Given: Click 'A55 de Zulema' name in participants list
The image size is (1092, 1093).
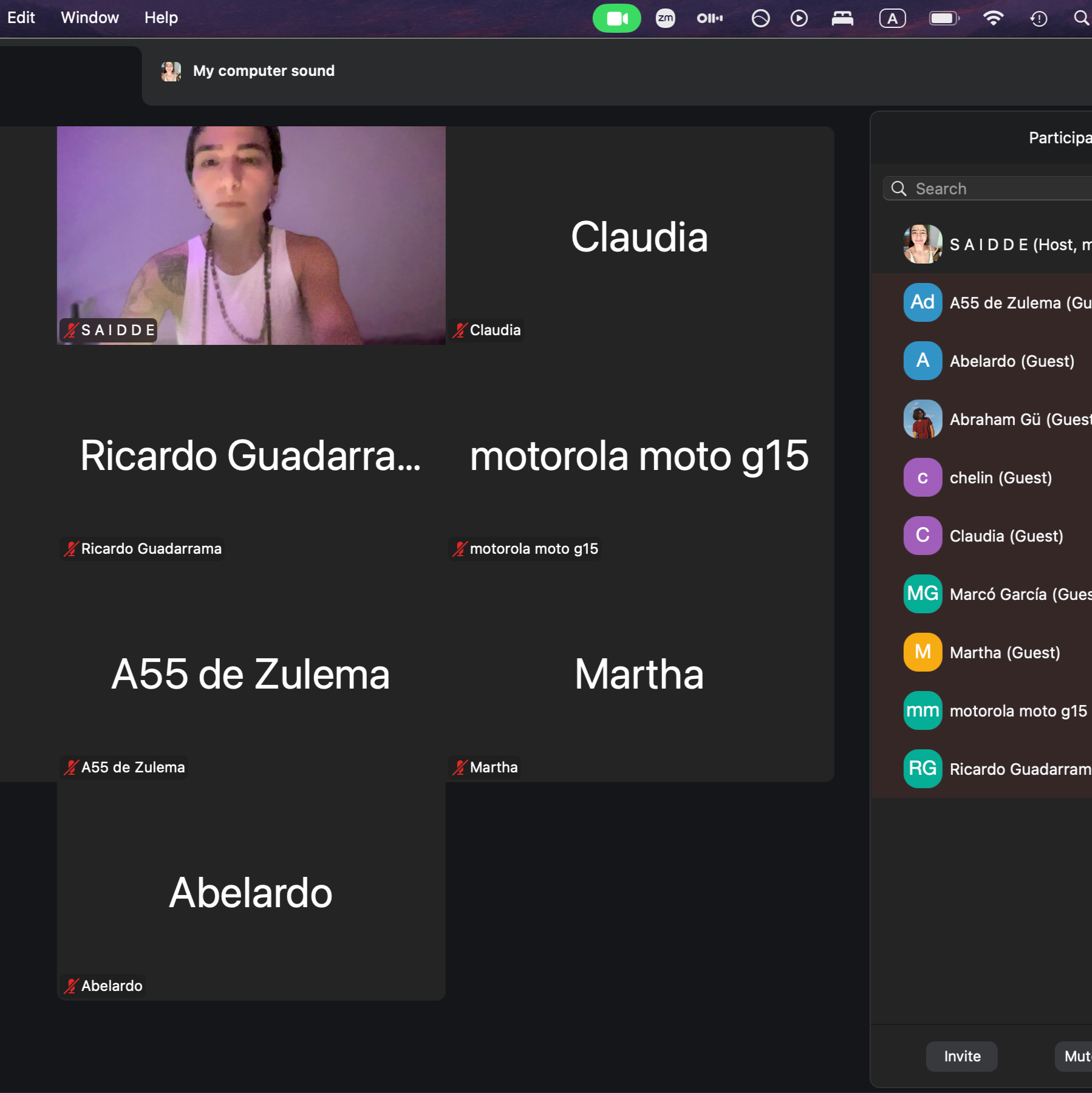Looking at the screenshot, I should coord(1005,303).
